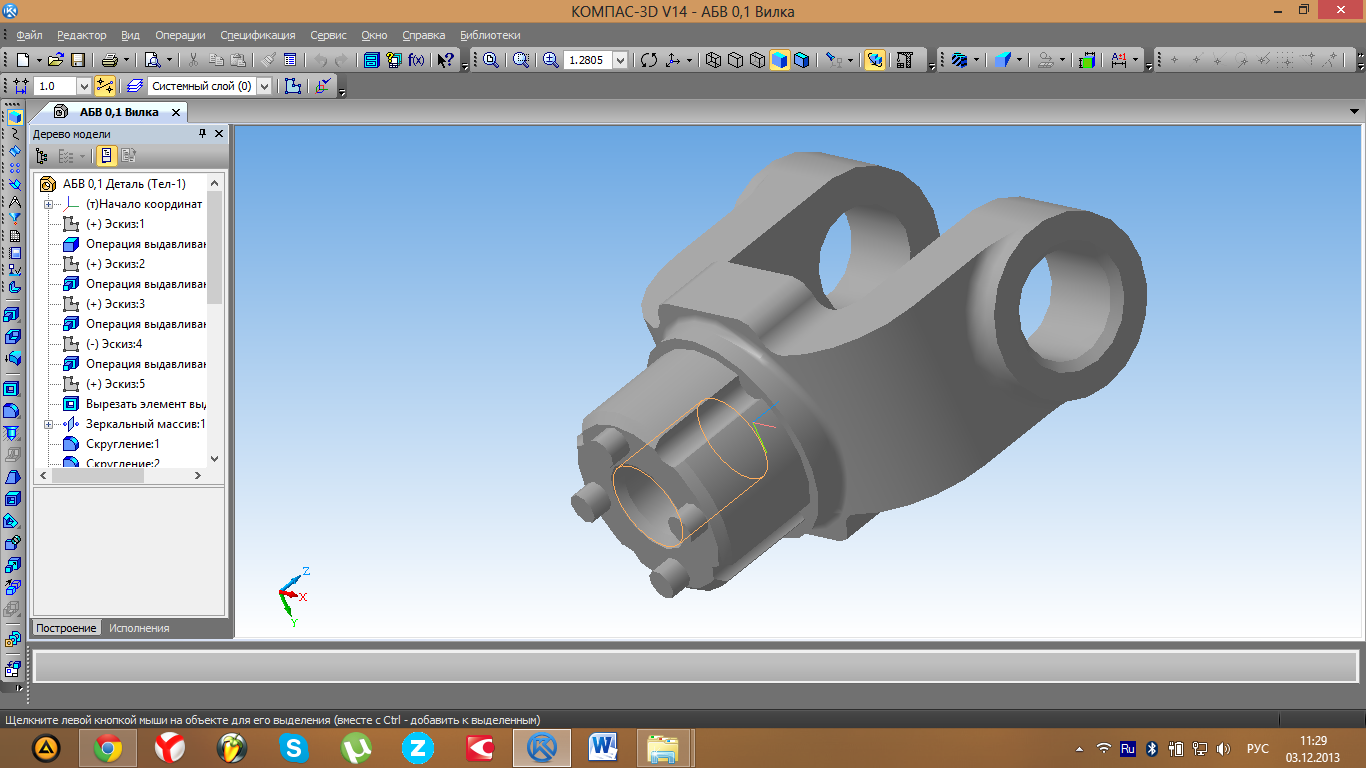Open the Спецификация menu
Screen dimensions: 1366x768
click(x=258, y=35)
